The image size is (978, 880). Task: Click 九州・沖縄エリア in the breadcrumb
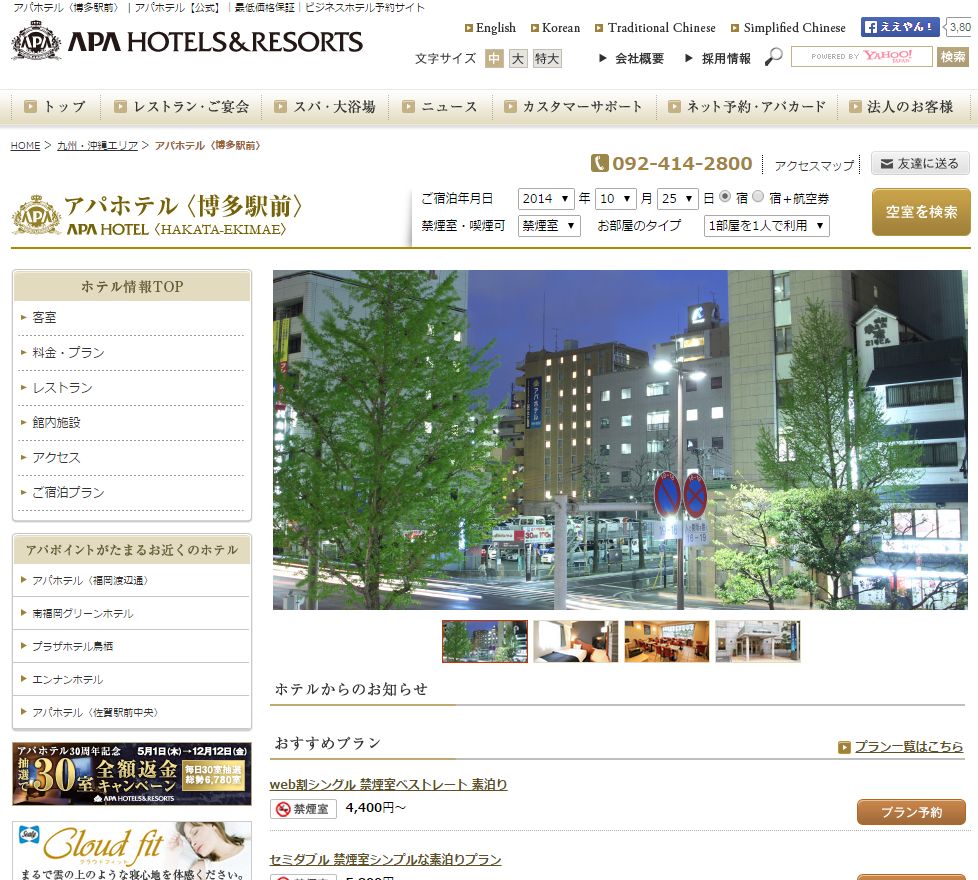97,145
